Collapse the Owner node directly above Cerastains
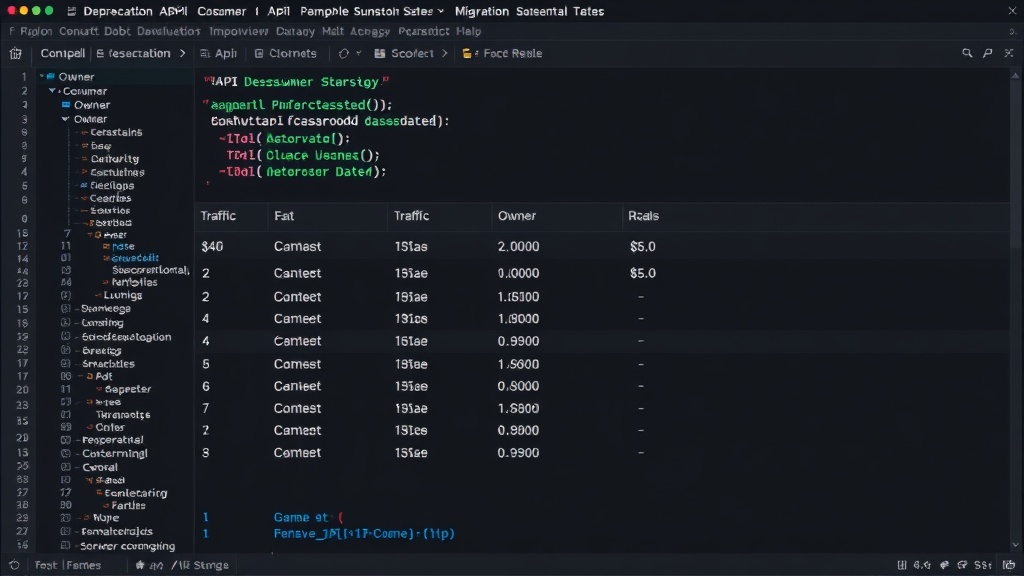 click(65, 119)
